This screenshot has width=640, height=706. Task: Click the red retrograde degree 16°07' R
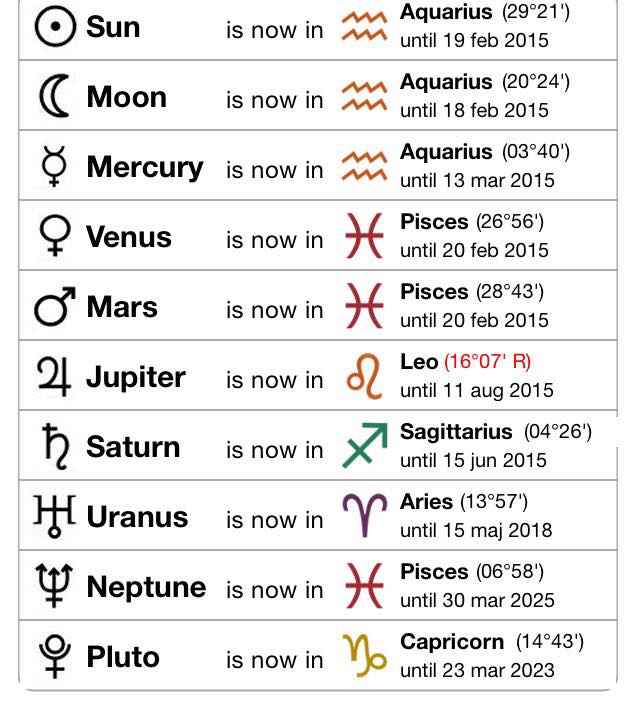(x=488, y=362)
